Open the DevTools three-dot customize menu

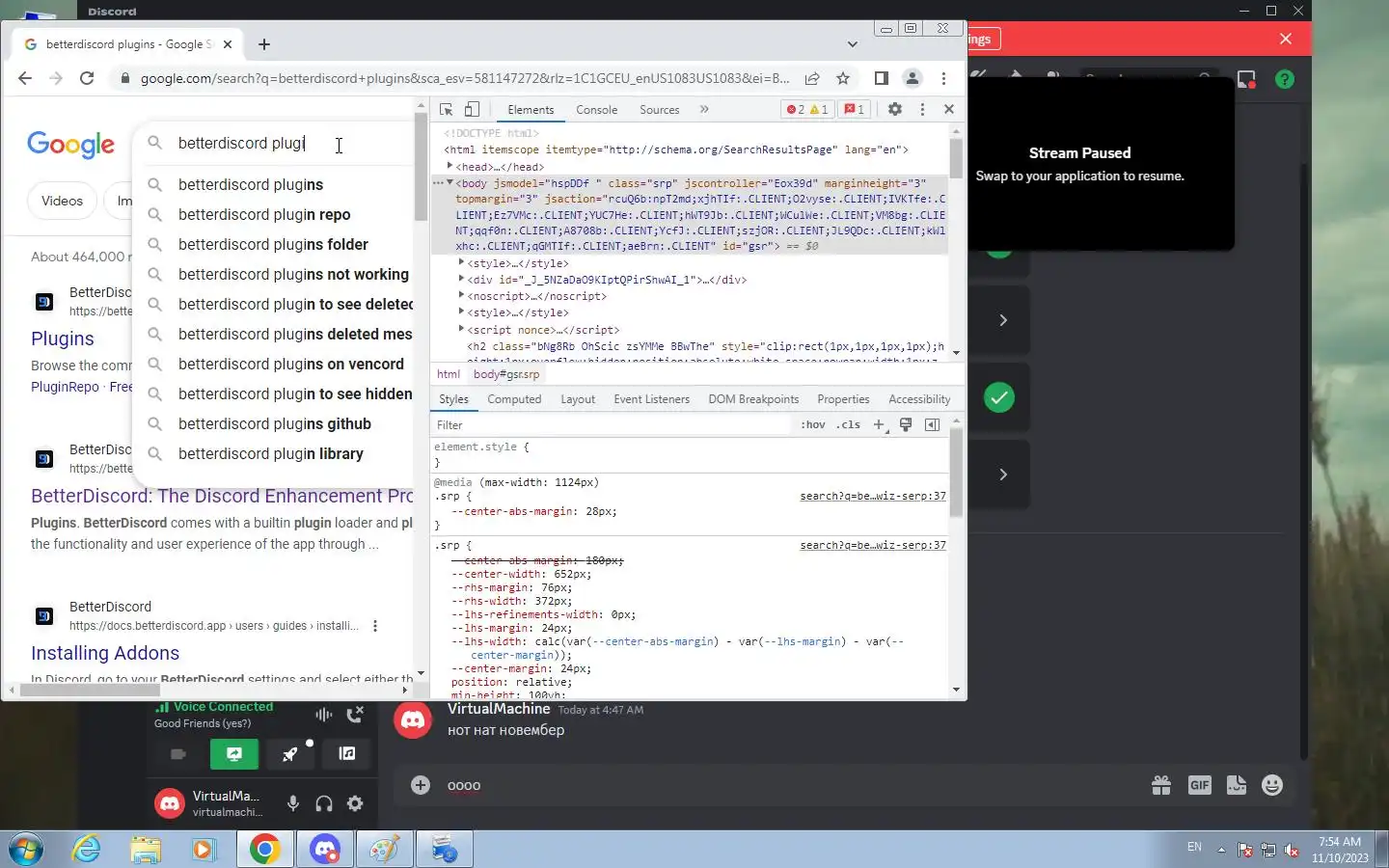pos(922,109)
